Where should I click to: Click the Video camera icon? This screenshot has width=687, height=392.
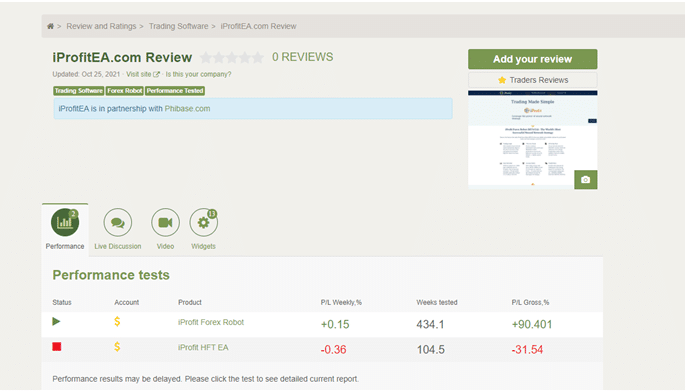tap(165, 222)
